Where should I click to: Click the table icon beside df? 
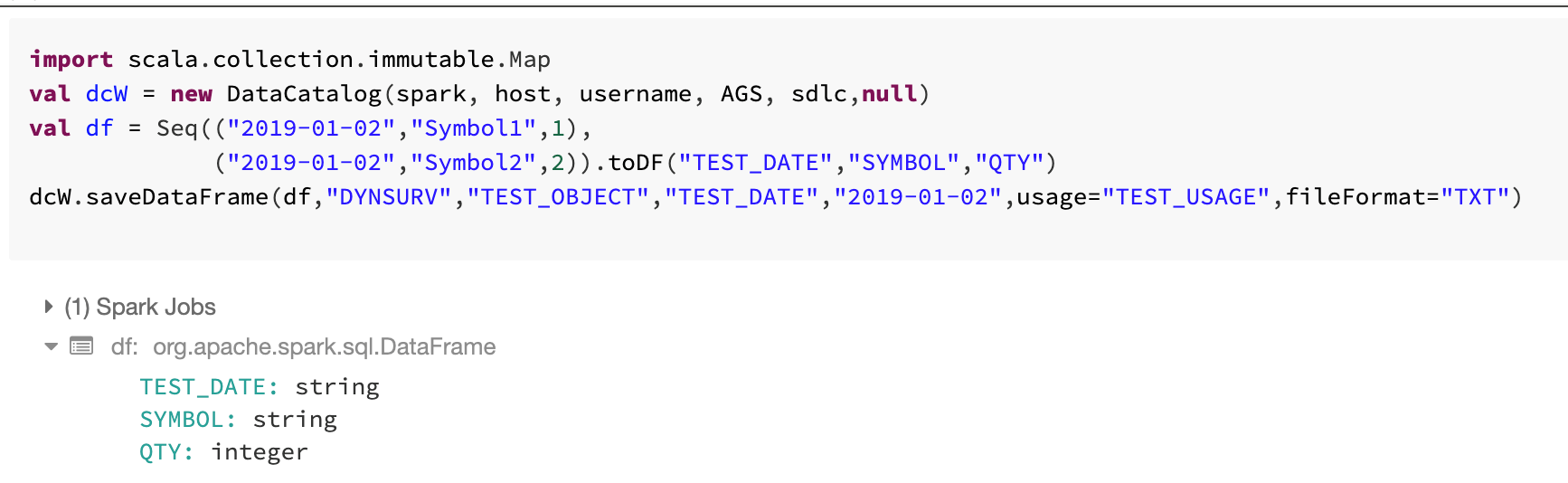click(x=81, y=346)
